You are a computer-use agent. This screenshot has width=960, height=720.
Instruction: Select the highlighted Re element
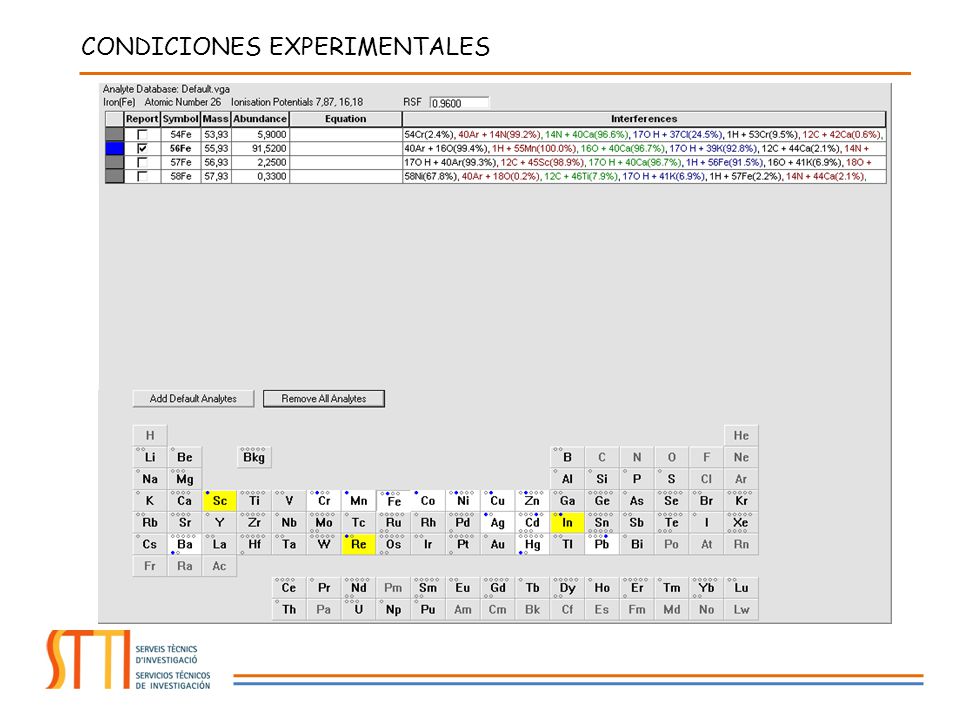click(359, 544)
